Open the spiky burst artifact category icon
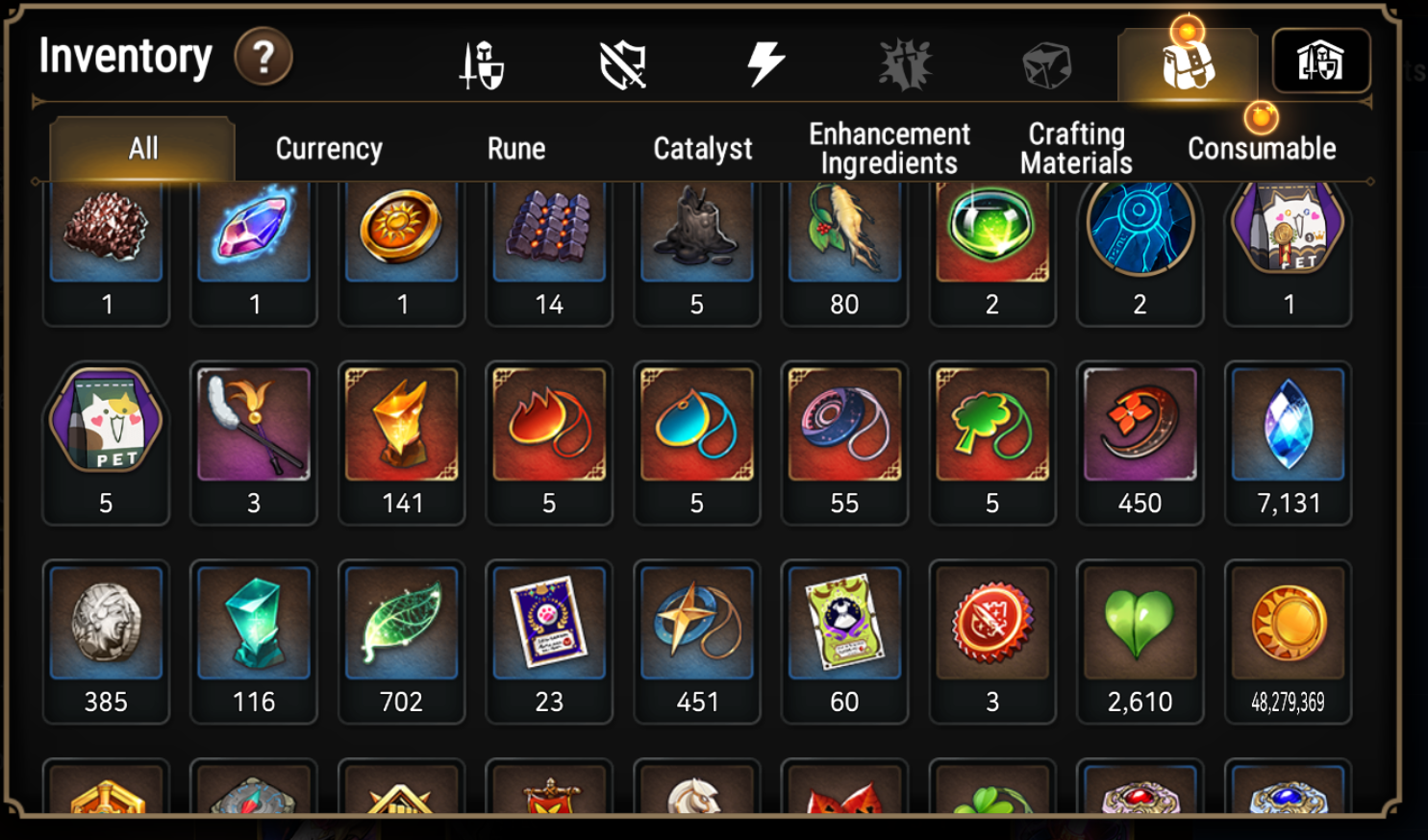The height and width of the screenshot is (840, 1428). pyautogui.click(x=906, y=65)
